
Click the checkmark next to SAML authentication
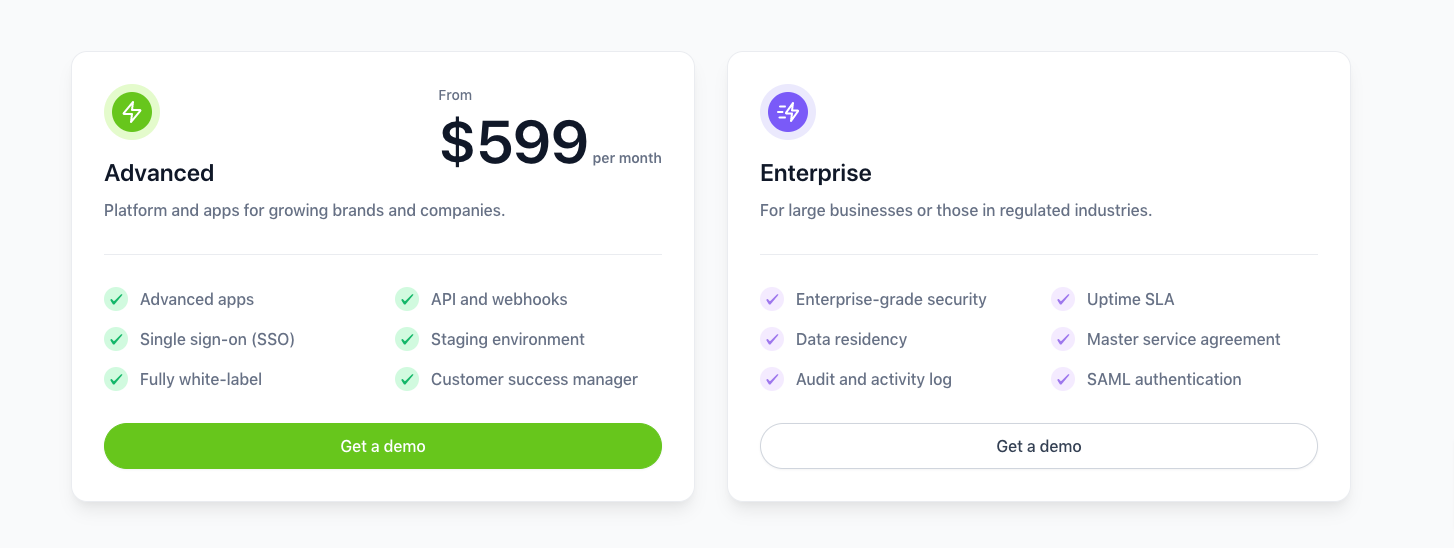1063,379
